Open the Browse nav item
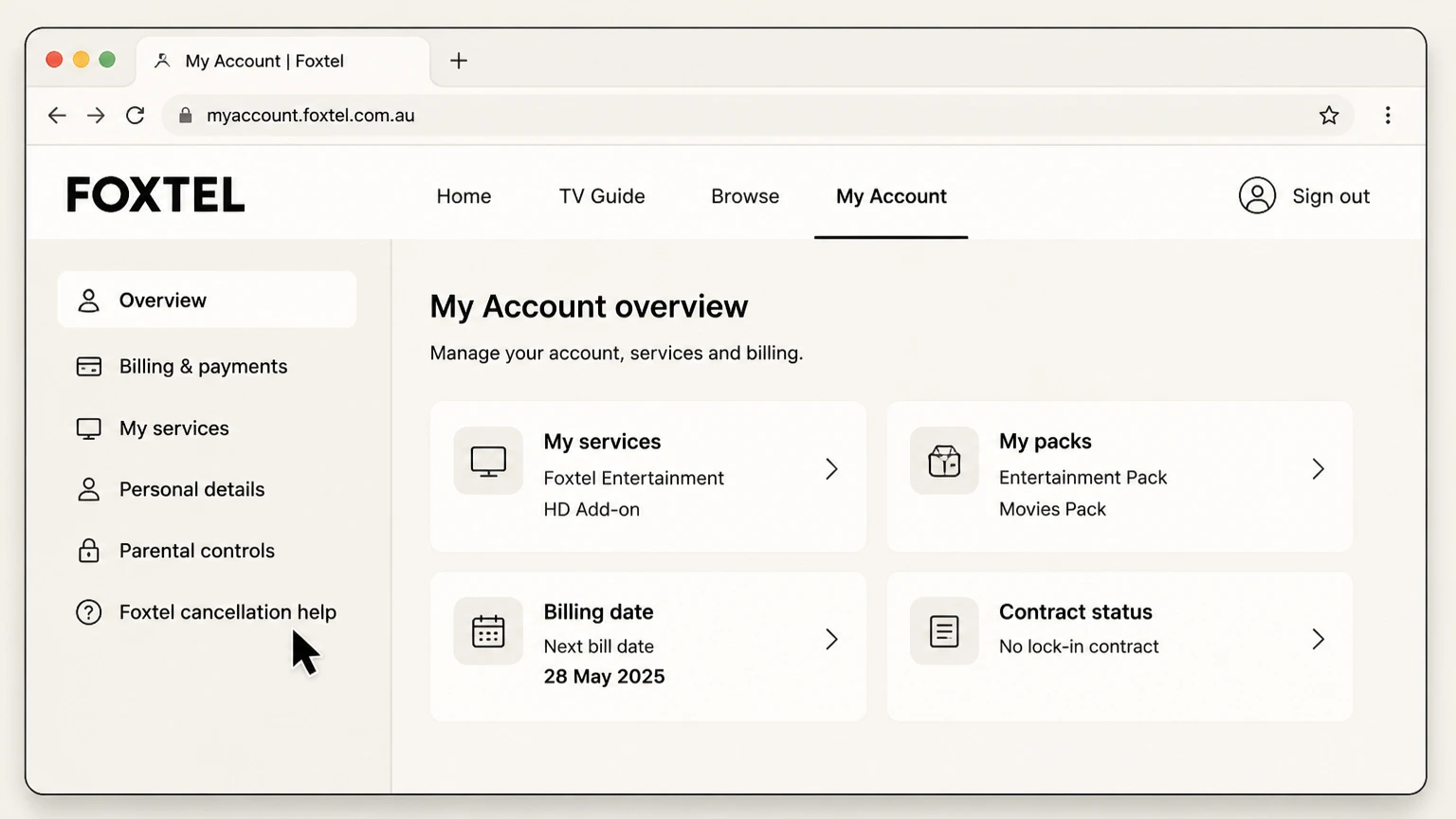Image resolution: width=1456 pixels, height=819 pixels. click(745, 196)
